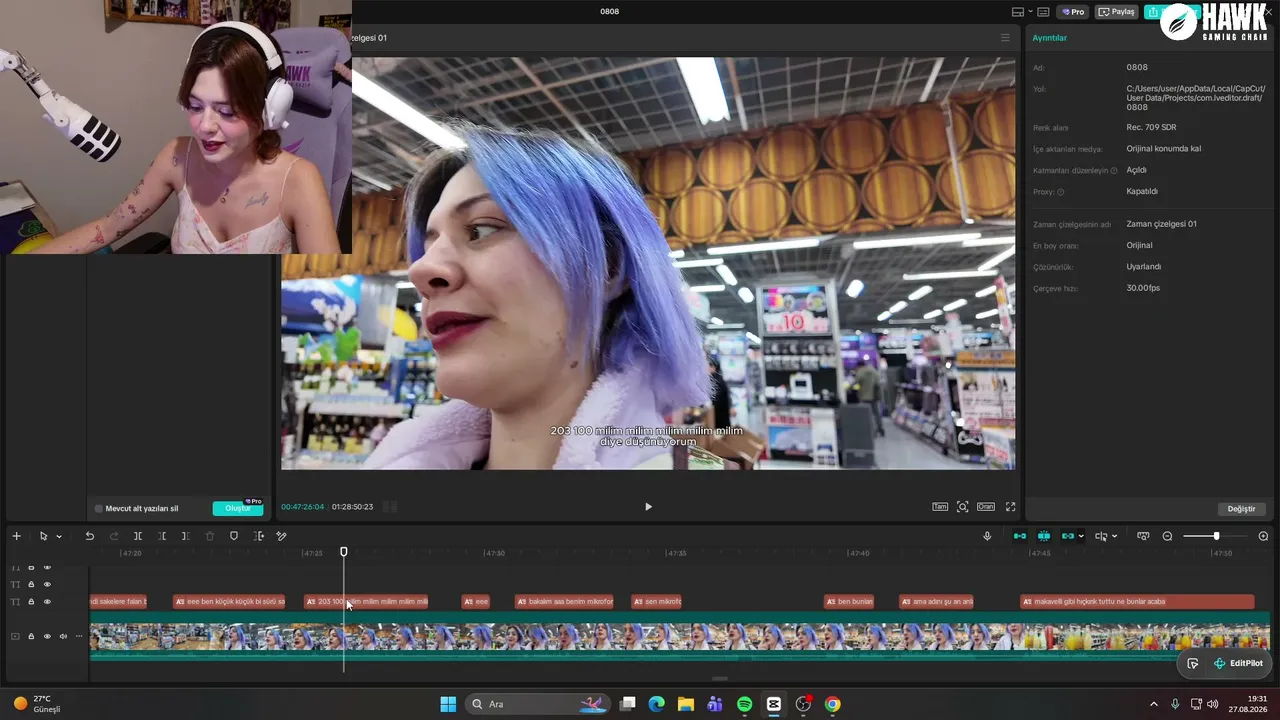Hide the main video track
Image resolution: width=1280 pixels, height=720 pixels.
coord(47,636)
